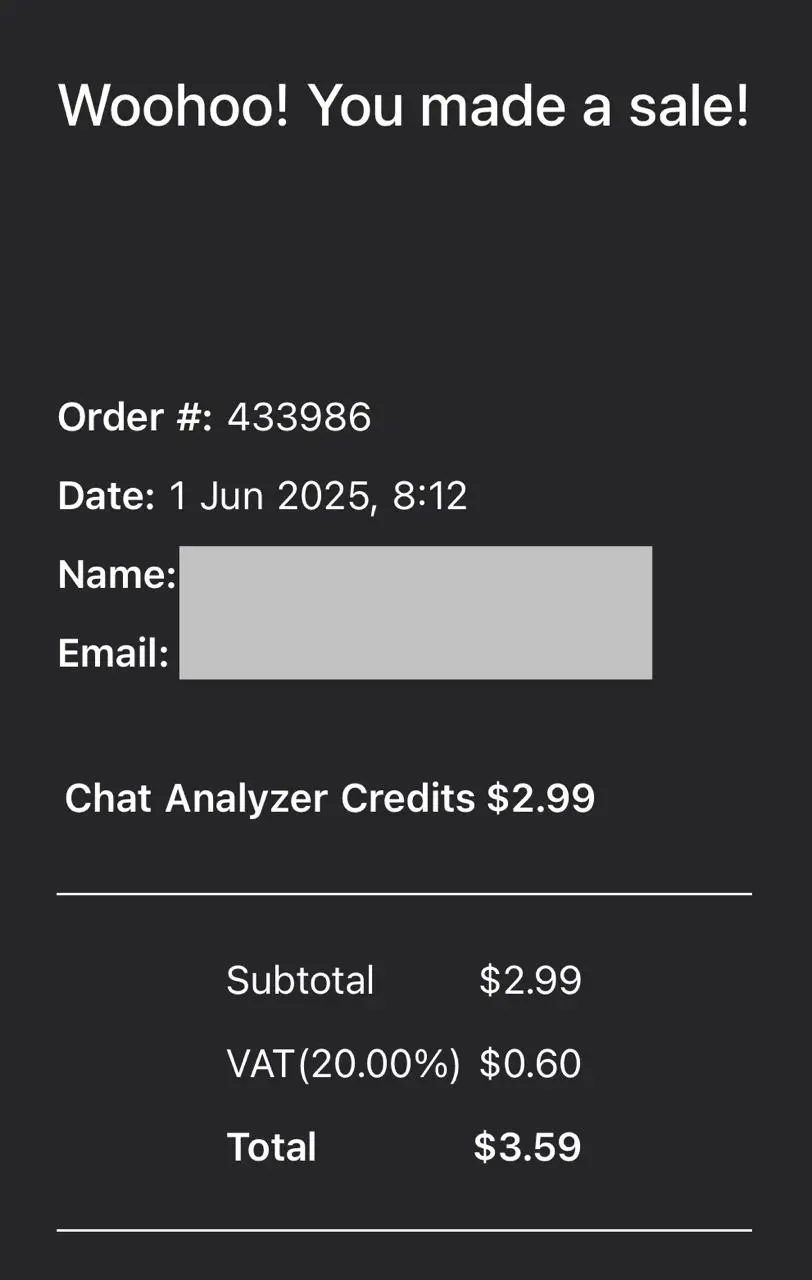
Task: Click the Subtotal amount $2.99
Action: pyautogui.click(x=530, y=981)
